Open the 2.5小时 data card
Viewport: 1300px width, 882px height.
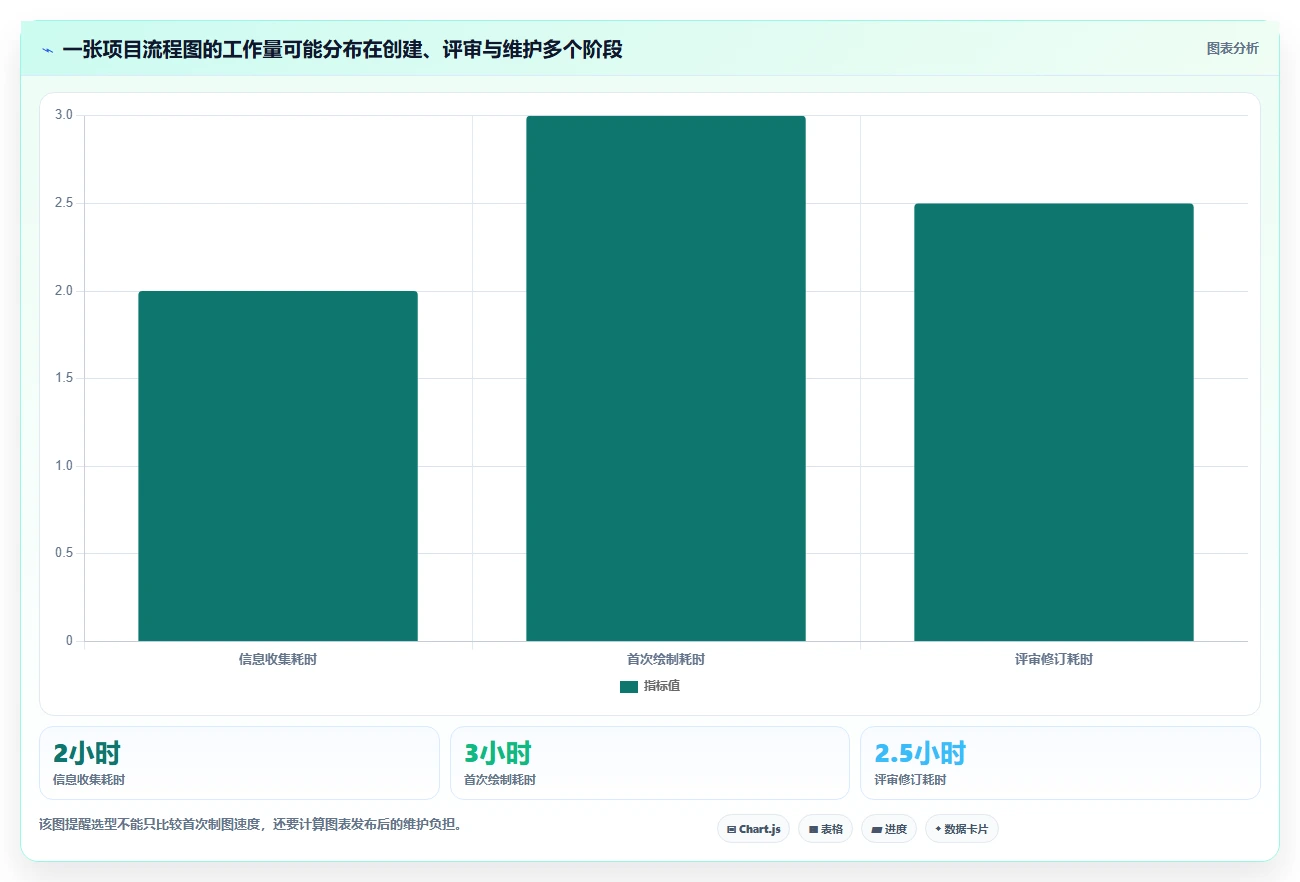1060,763
